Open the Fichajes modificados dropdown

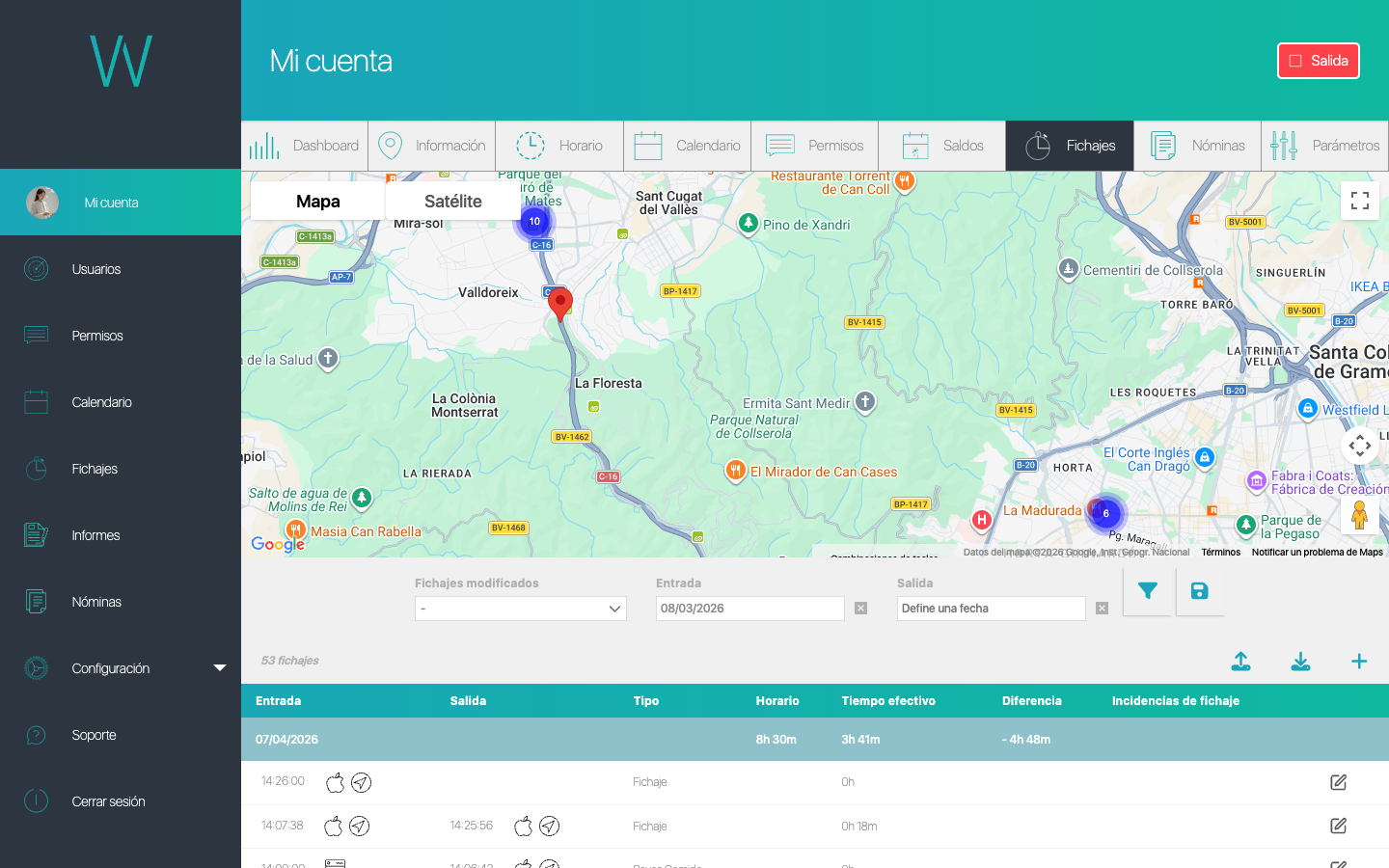click(521, 609)
